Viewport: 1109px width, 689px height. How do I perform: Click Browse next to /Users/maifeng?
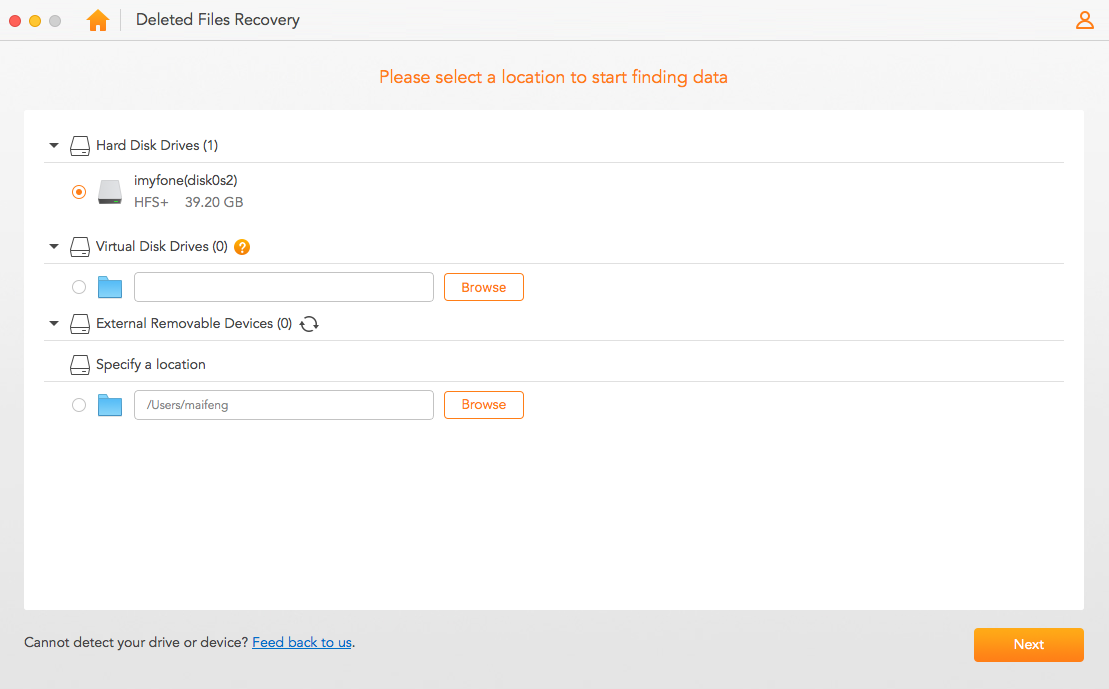483,404
